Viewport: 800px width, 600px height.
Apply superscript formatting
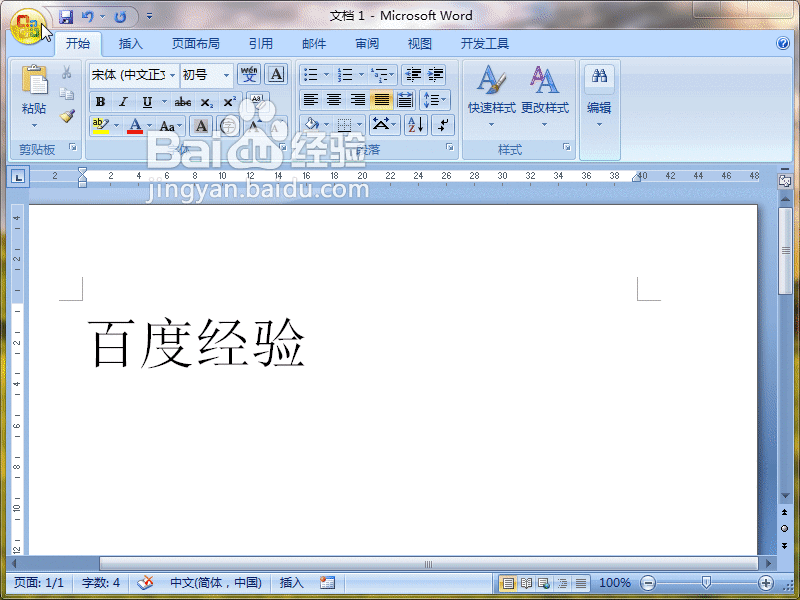click(x=229, y=102)
